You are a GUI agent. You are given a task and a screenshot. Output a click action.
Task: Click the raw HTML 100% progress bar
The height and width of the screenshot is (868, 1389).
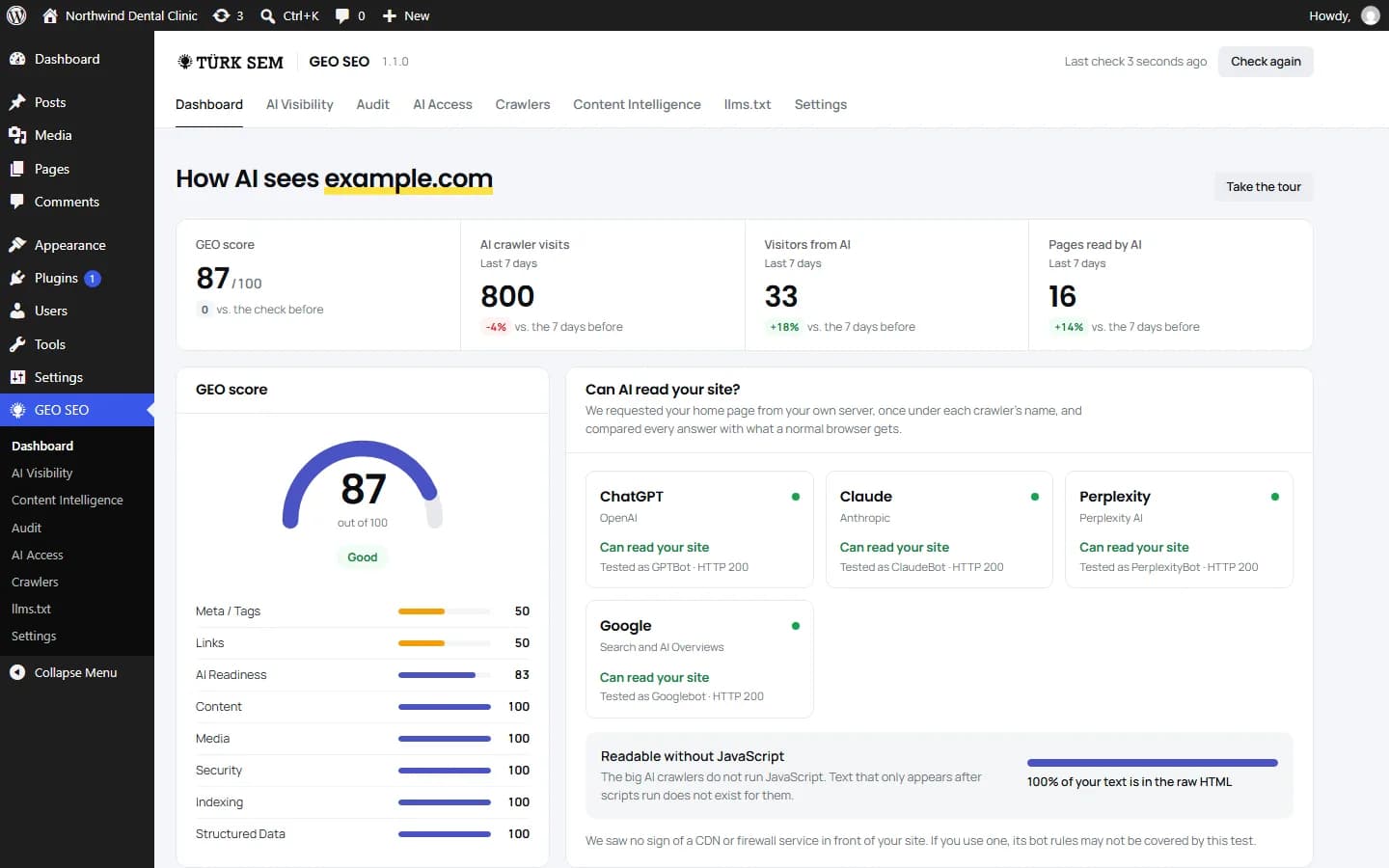pos(1153,763)
